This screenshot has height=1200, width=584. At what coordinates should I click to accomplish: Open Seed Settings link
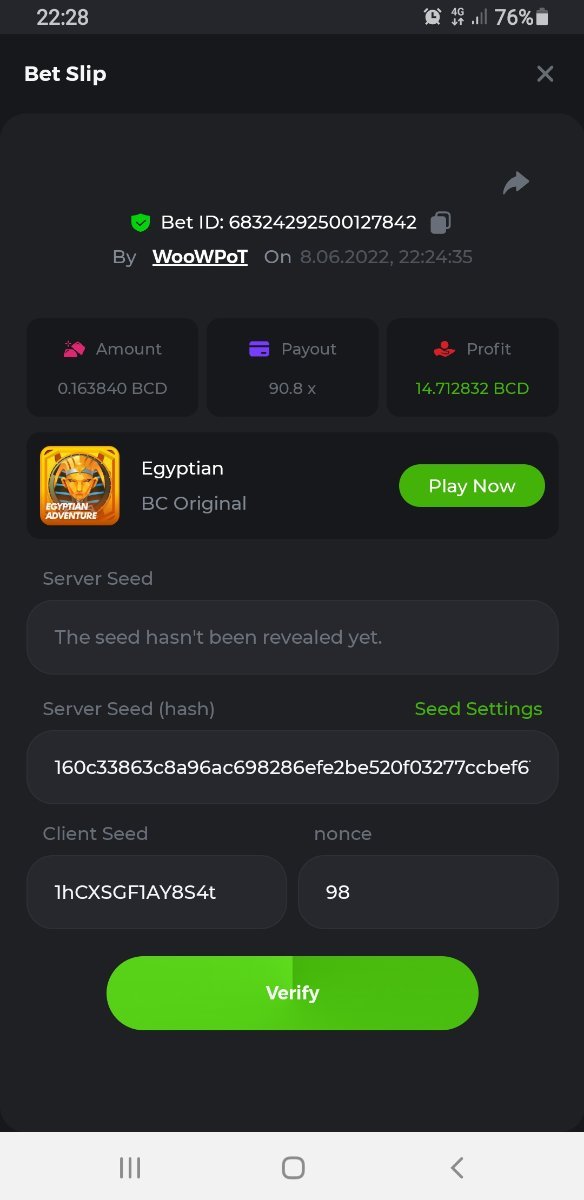(x=478, y=708)
